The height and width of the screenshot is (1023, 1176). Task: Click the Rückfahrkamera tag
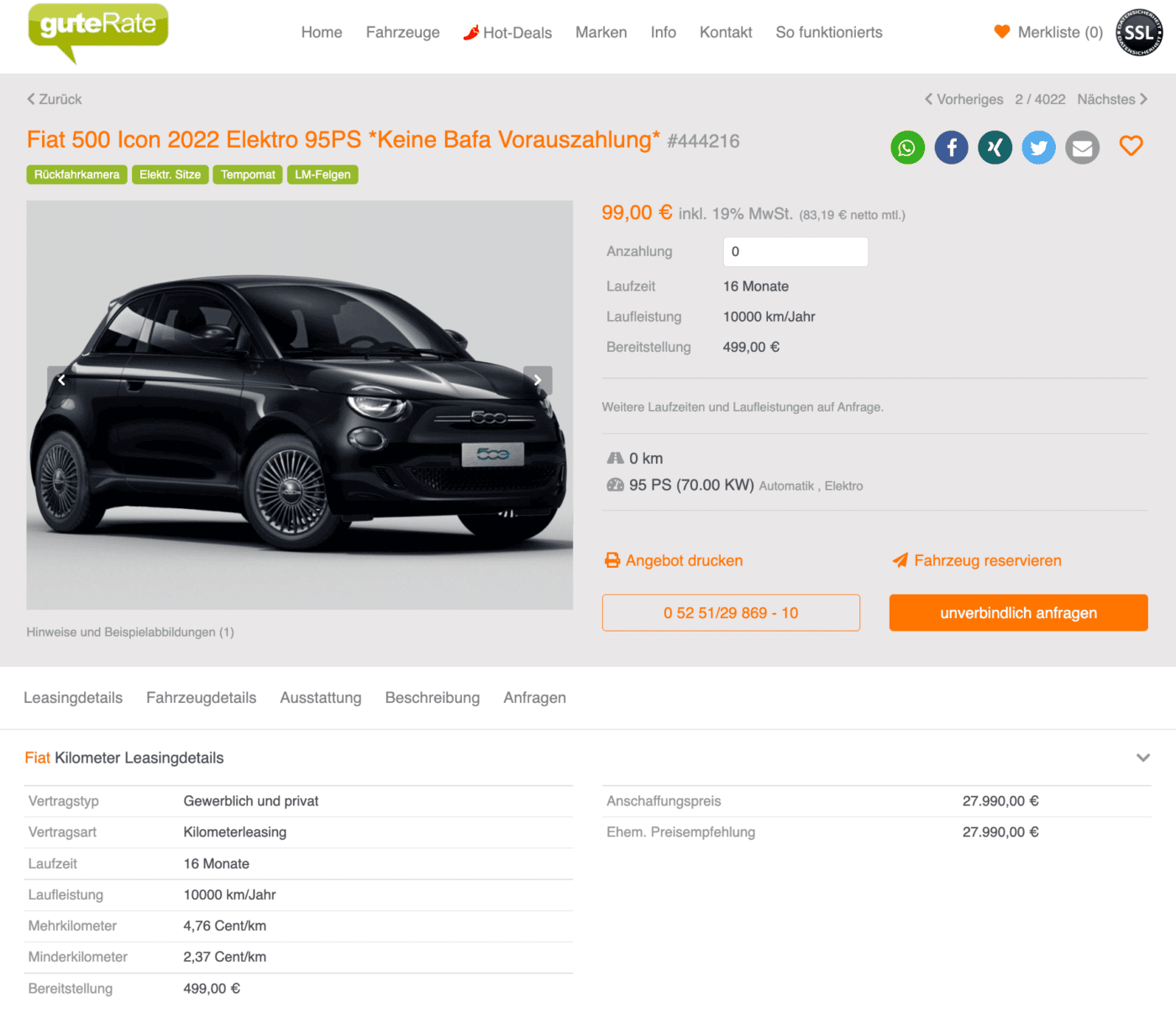coord(76,175)
